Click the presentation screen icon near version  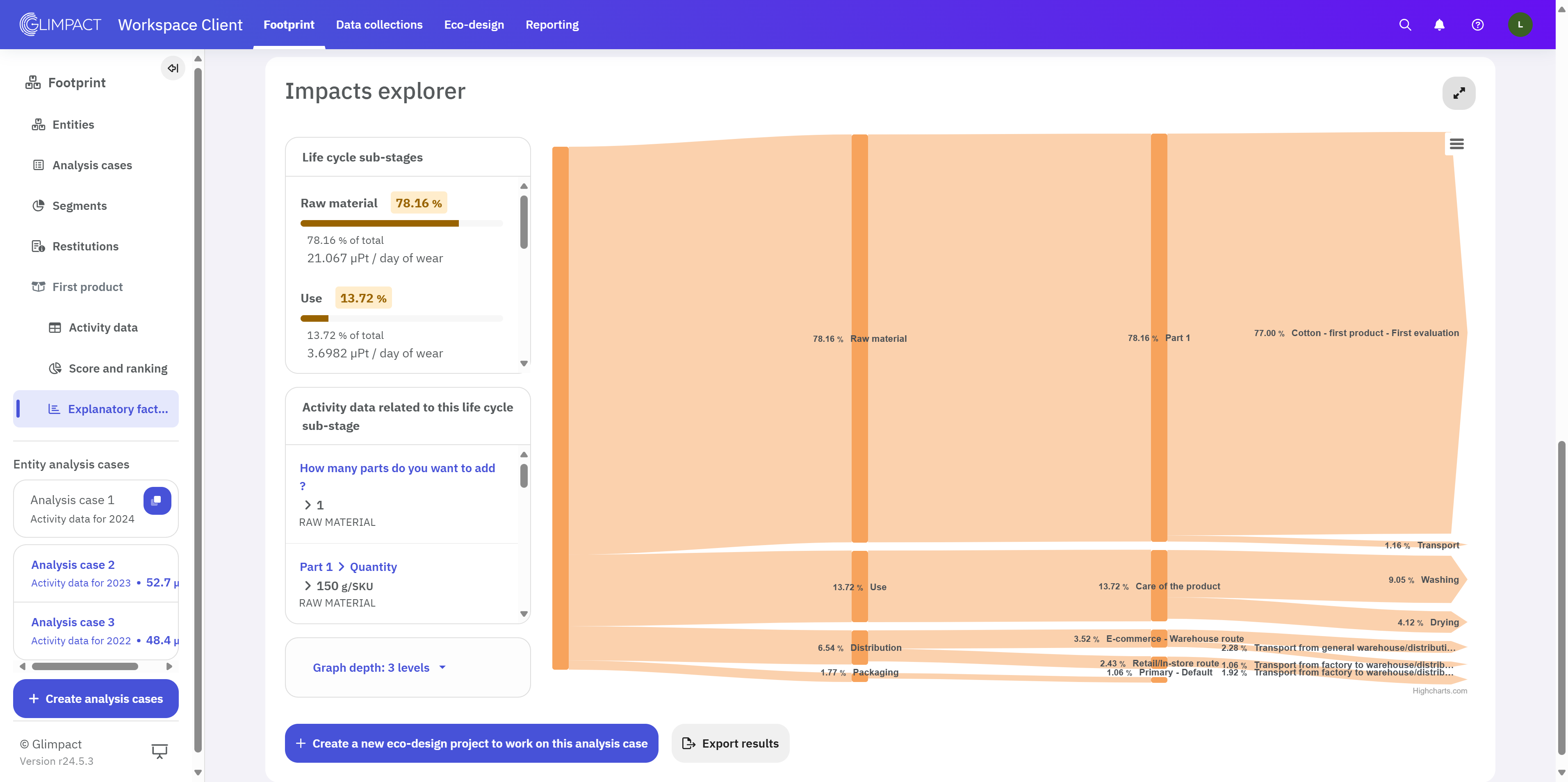pyautogui.click(x=160, y=751)
